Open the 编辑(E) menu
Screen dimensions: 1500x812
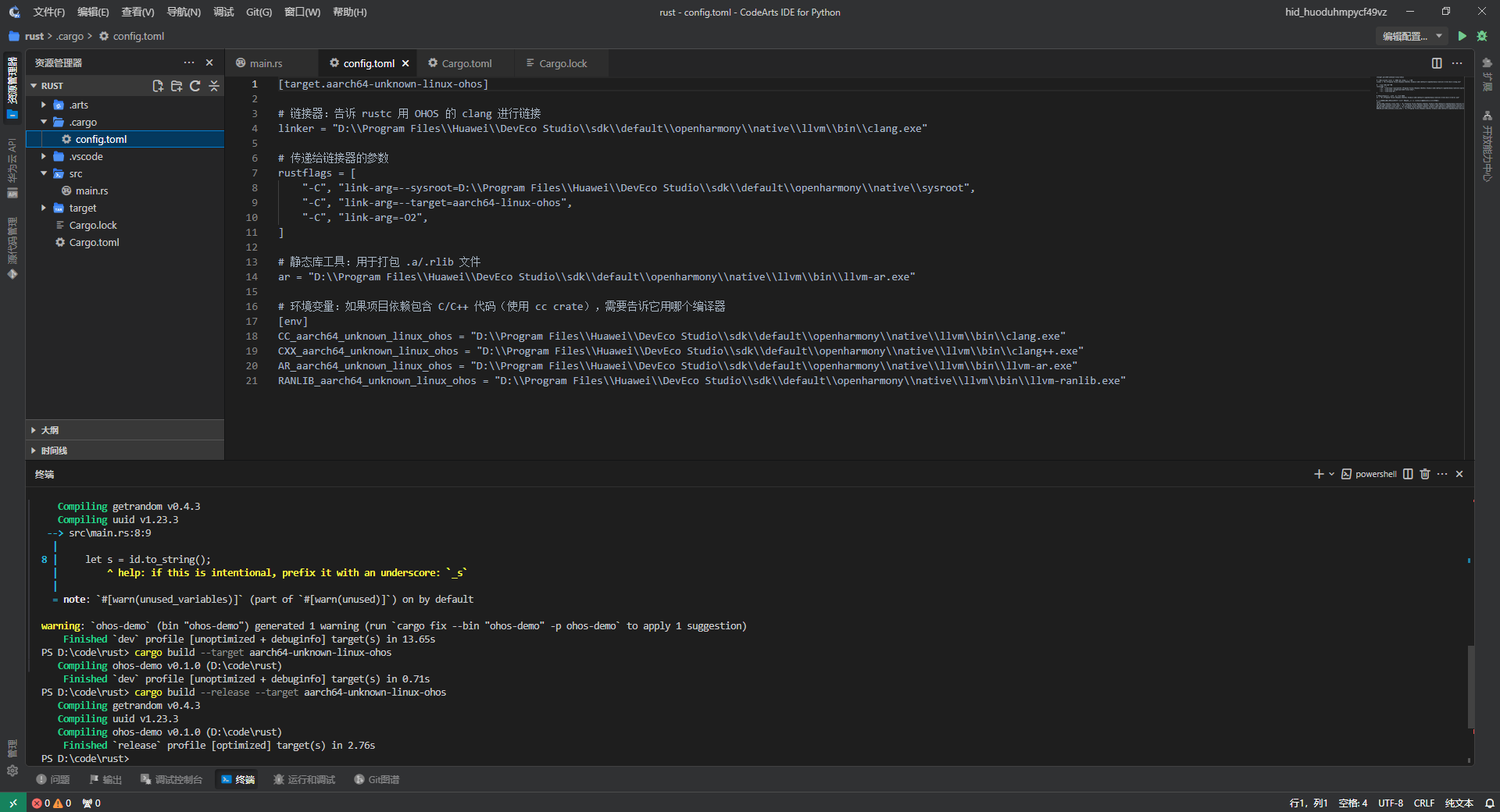click(93, 12)
